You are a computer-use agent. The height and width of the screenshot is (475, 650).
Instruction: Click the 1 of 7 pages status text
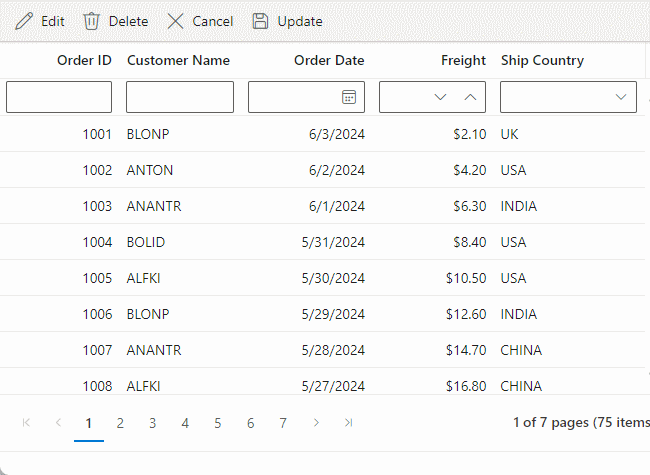tap(581, 423)
